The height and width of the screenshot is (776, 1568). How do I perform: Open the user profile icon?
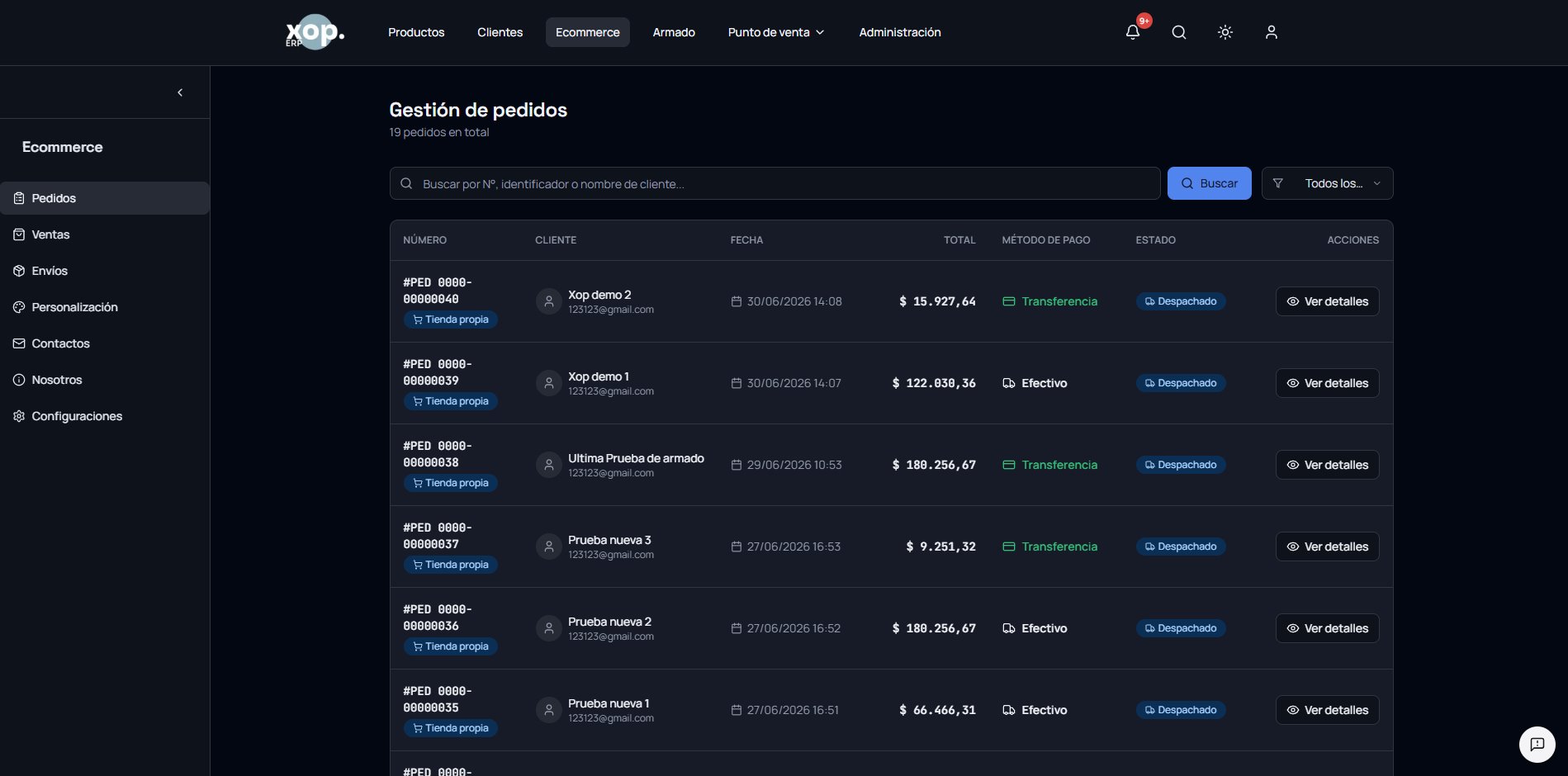tap(1272, 32)
